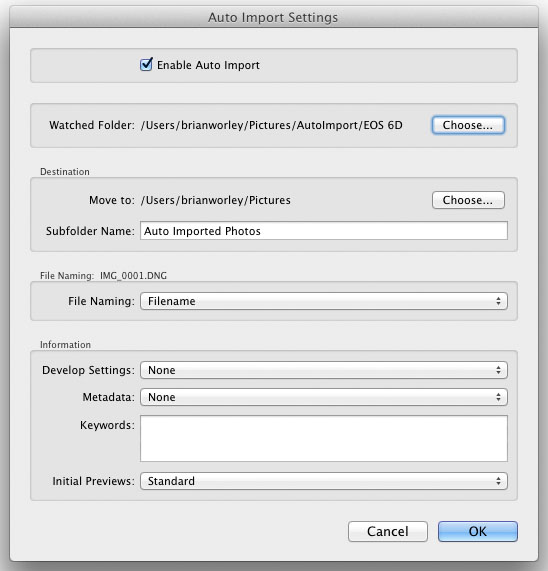Viewport: 548px width, 571px height.
Task: Click into the Subfolder Name field
Action: pos(324,231)
